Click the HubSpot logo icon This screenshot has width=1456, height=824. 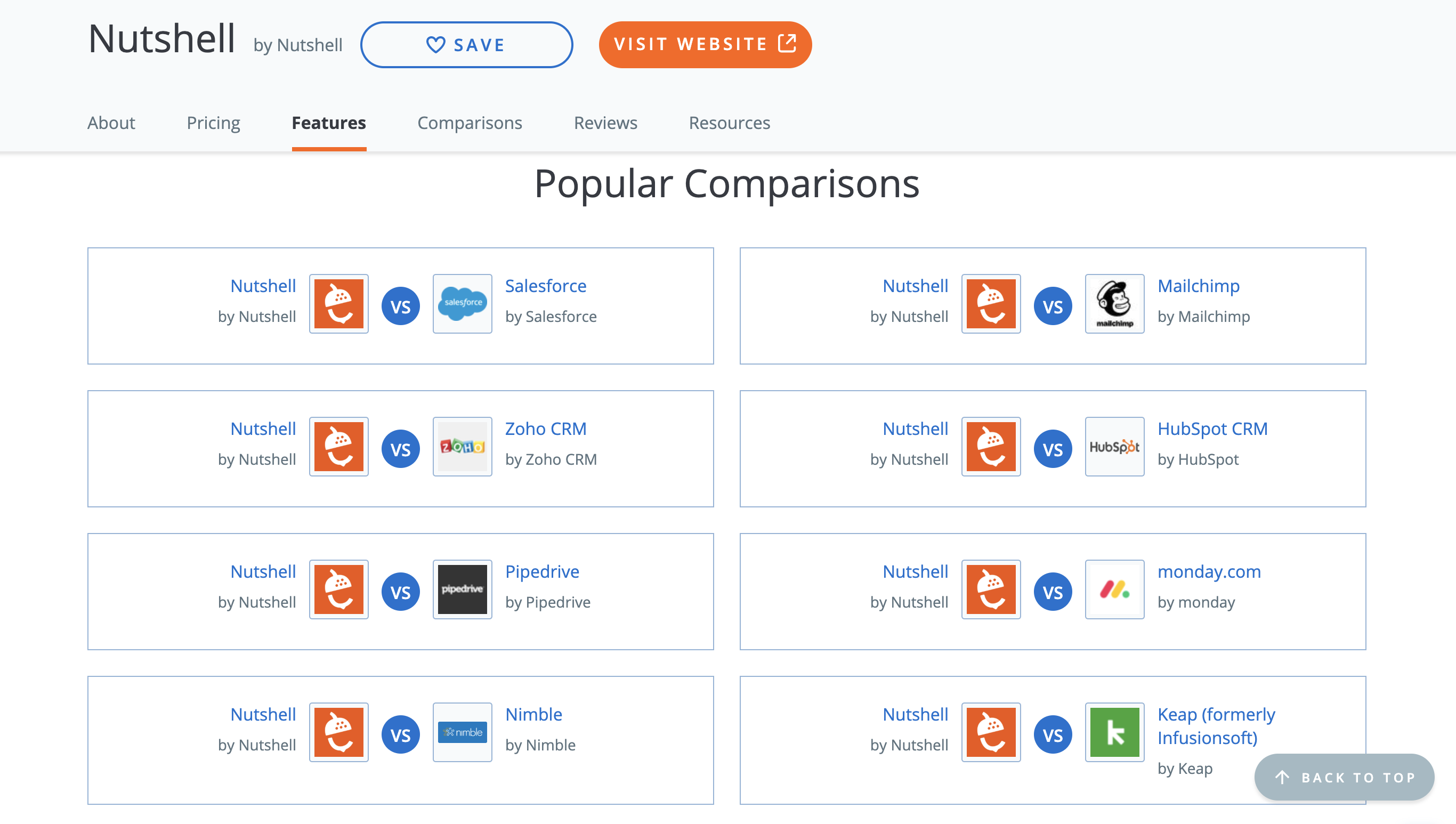tap(1113, 447)
